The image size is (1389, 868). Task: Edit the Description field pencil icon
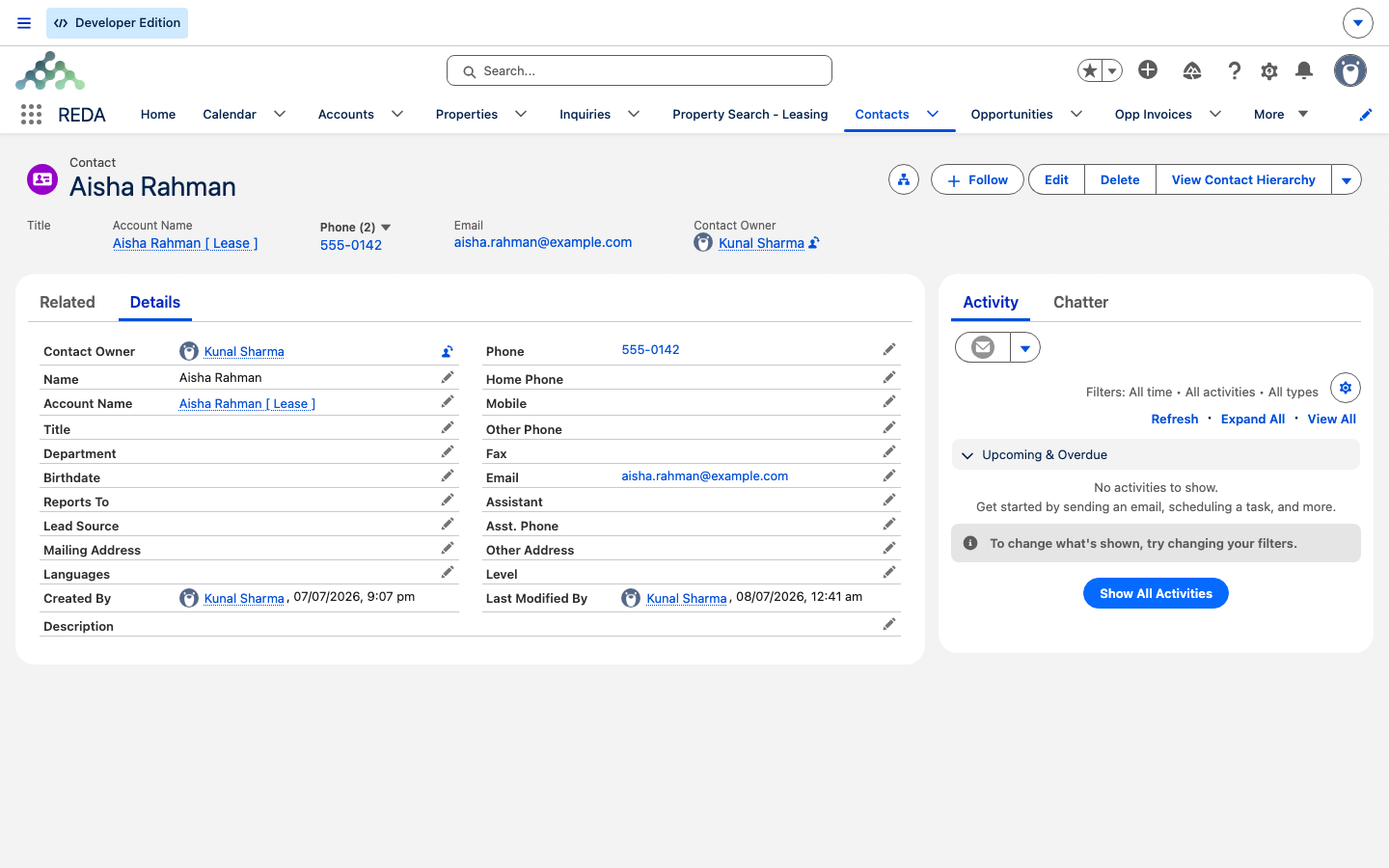click(x=889, y=624)
